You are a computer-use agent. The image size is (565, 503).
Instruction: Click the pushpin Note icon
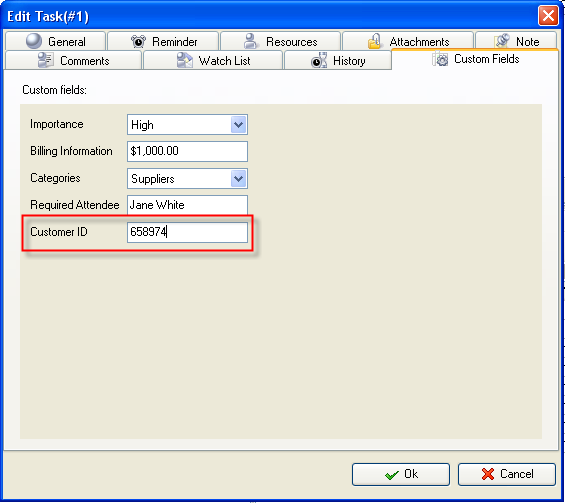point(502,41)
